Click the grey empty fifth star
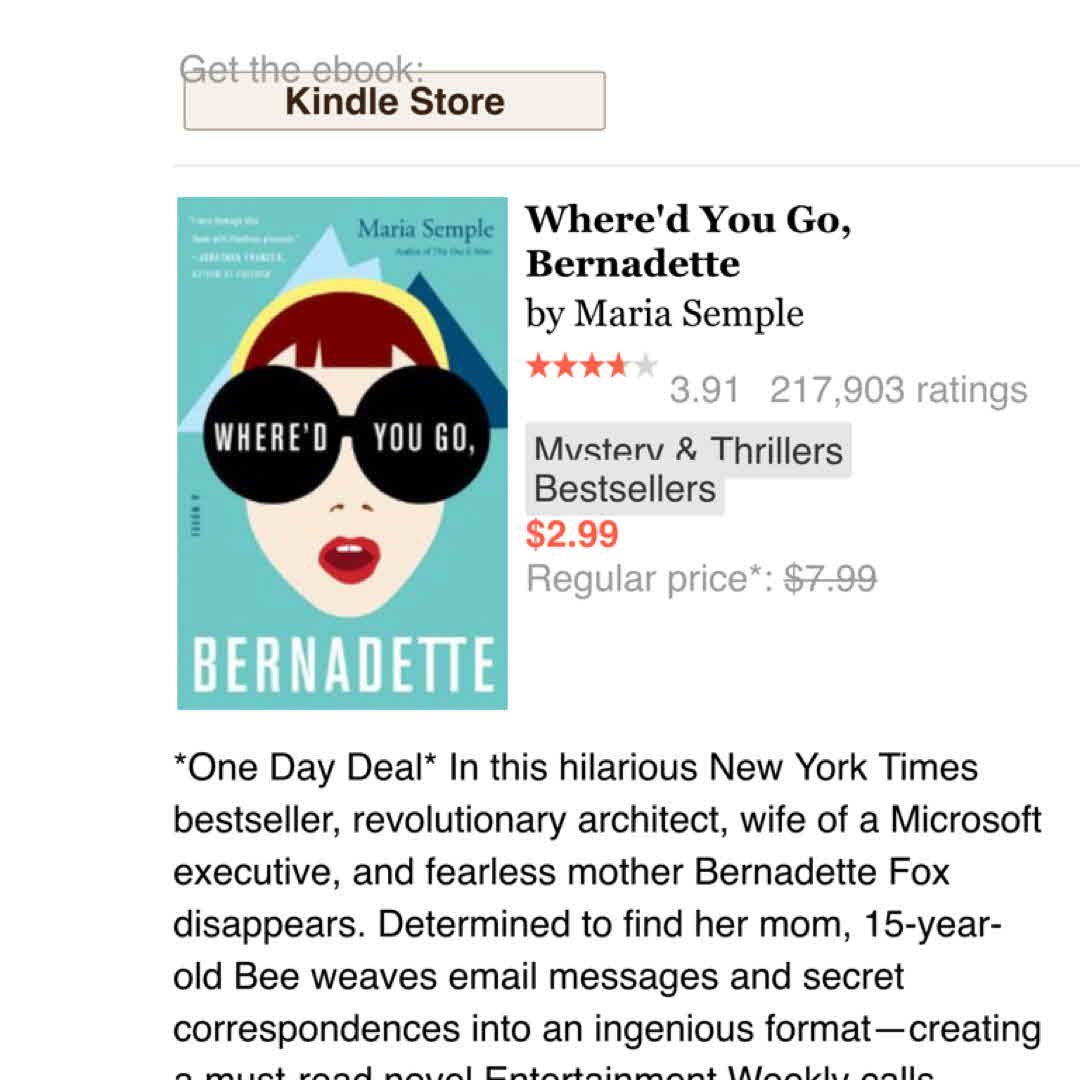The image size is (1080, 1080). (x=646, y=366)
